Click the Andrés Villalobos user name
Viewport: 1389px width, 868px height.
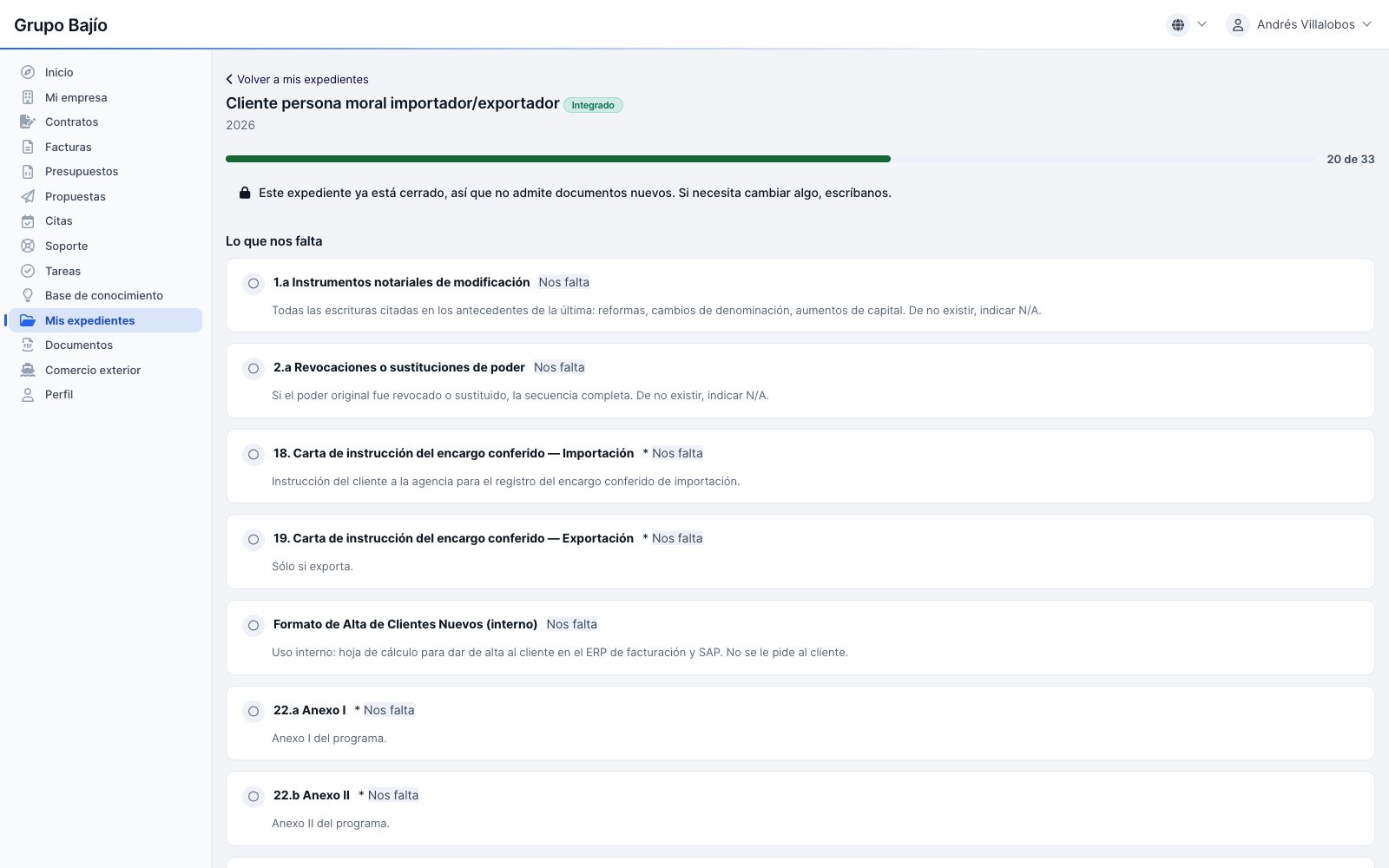coord(1306,24)
